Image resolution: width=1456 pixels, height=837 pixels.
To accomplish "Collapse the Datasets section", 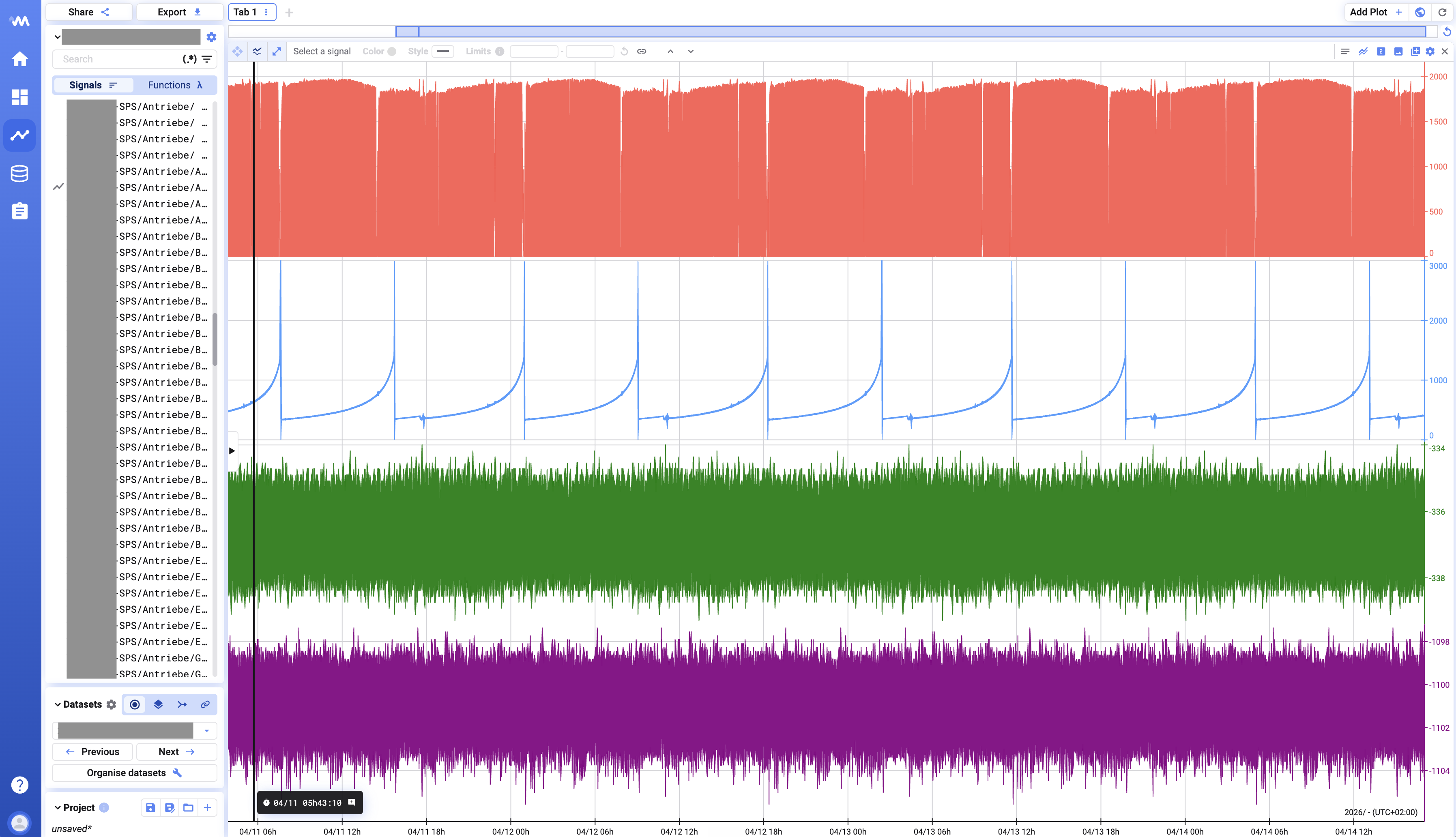I will tap(58, 704).
